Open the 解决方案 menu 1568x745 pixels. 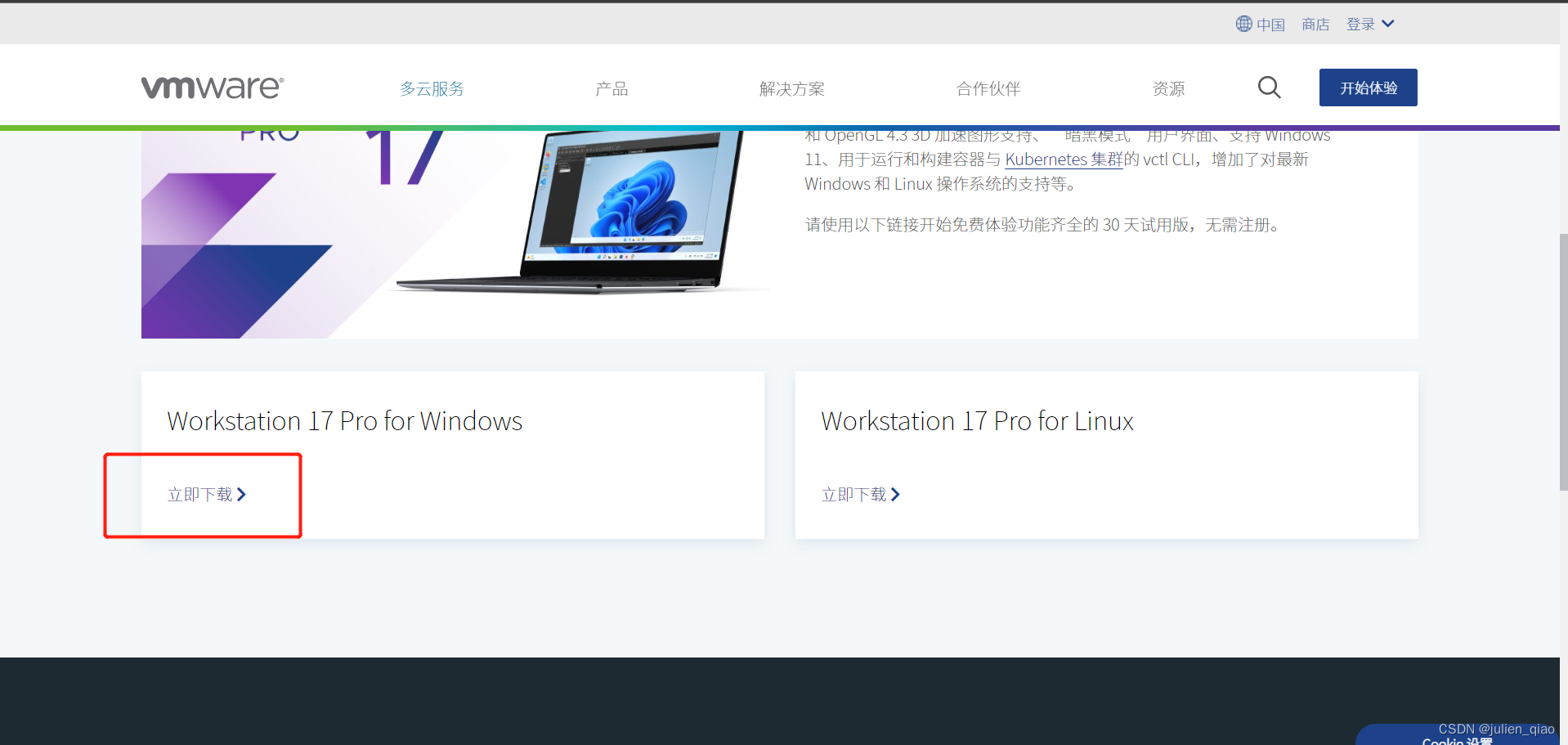click(x=791, y=88)
